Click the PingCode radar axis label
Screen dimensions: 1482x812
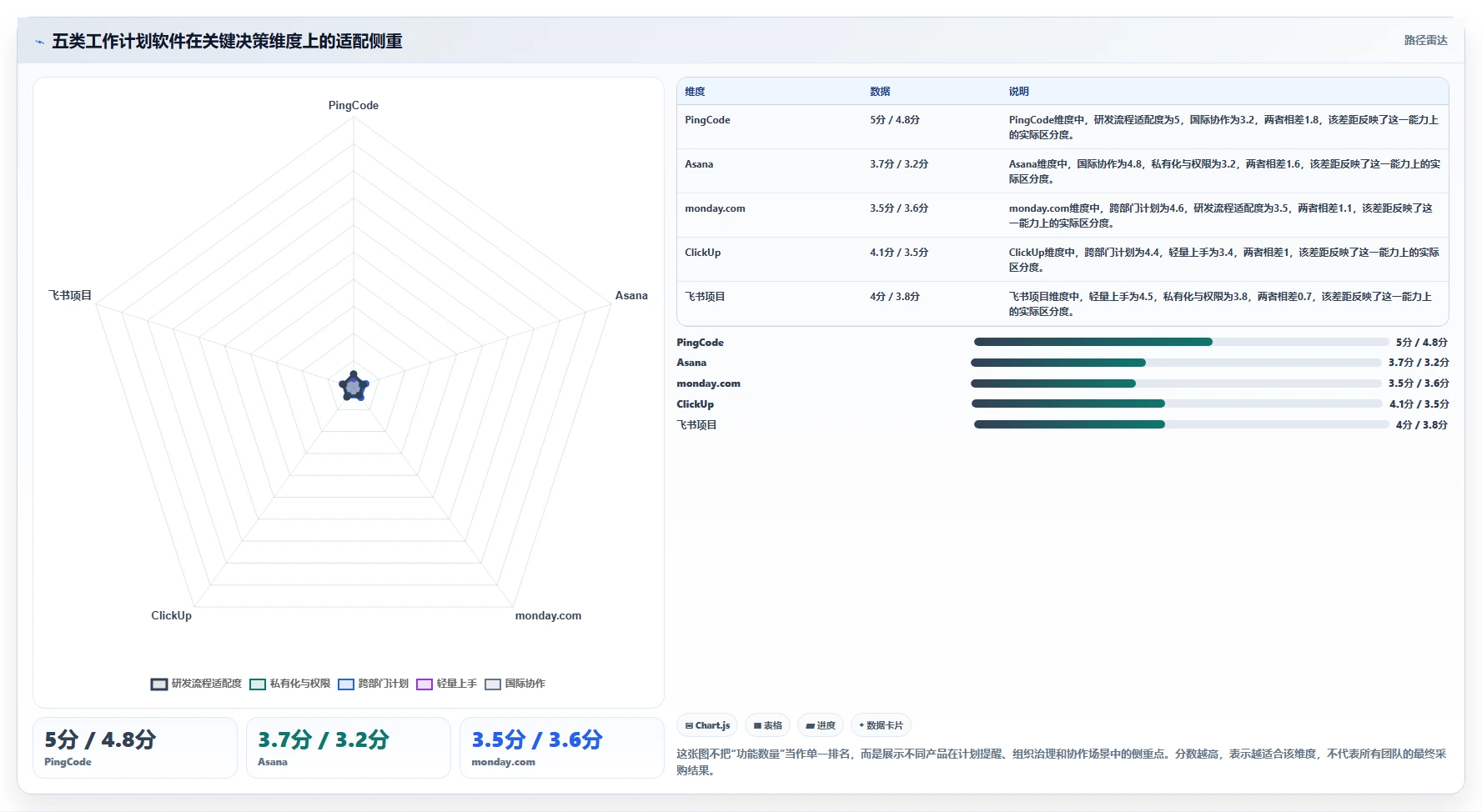click(354, 106)
